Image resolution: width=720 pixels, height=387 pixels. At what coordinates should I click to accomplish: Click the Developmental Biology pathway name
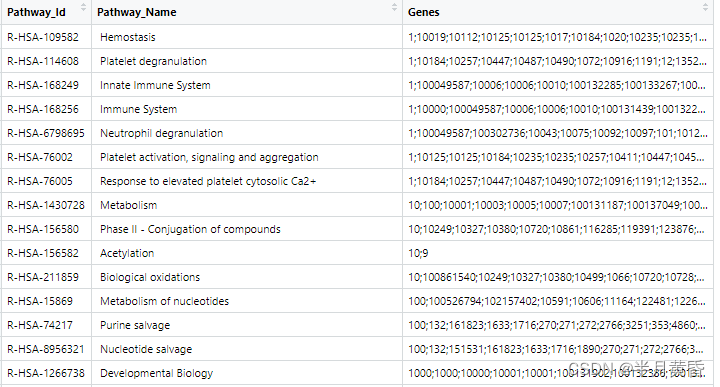coord(157,373)
